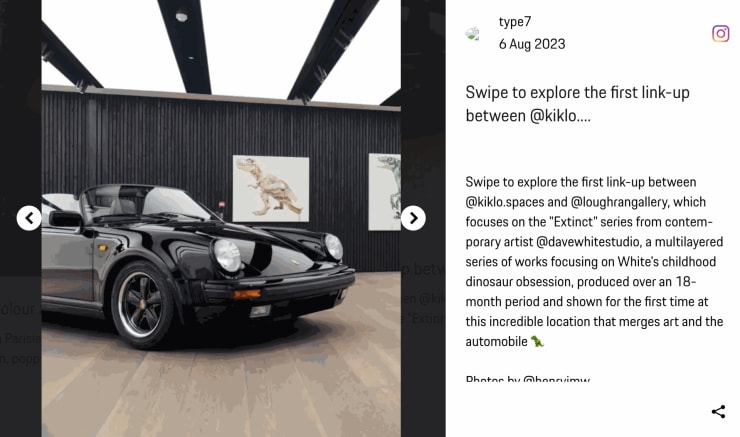The height and width of the screenshot is (437, 740).
Task: Click the 6 Aug 2023 date
Action: (x=532, y=44)
